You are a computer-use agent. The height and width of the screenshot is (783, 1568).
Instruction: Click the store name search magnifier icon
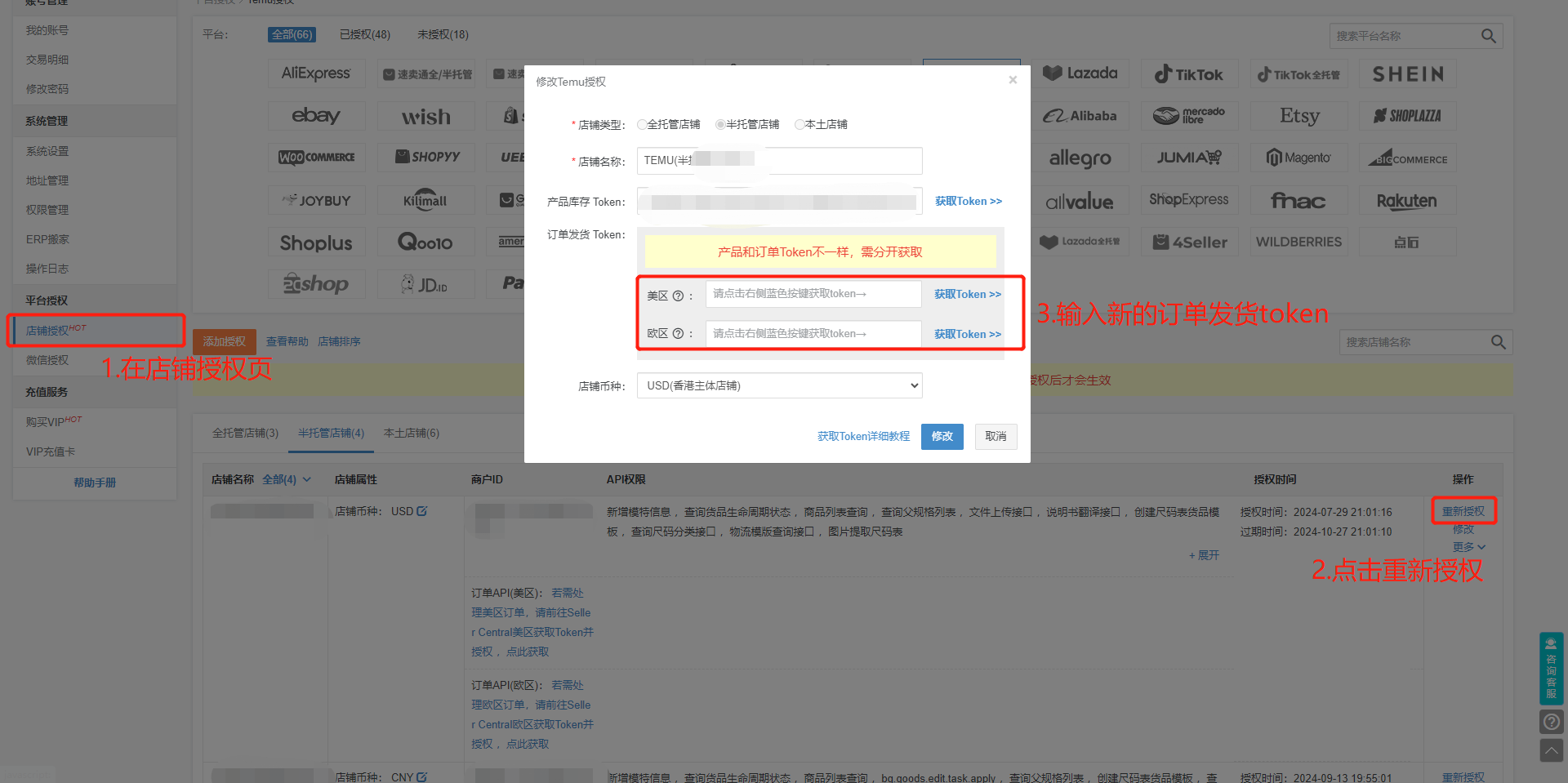(1499, 342)
